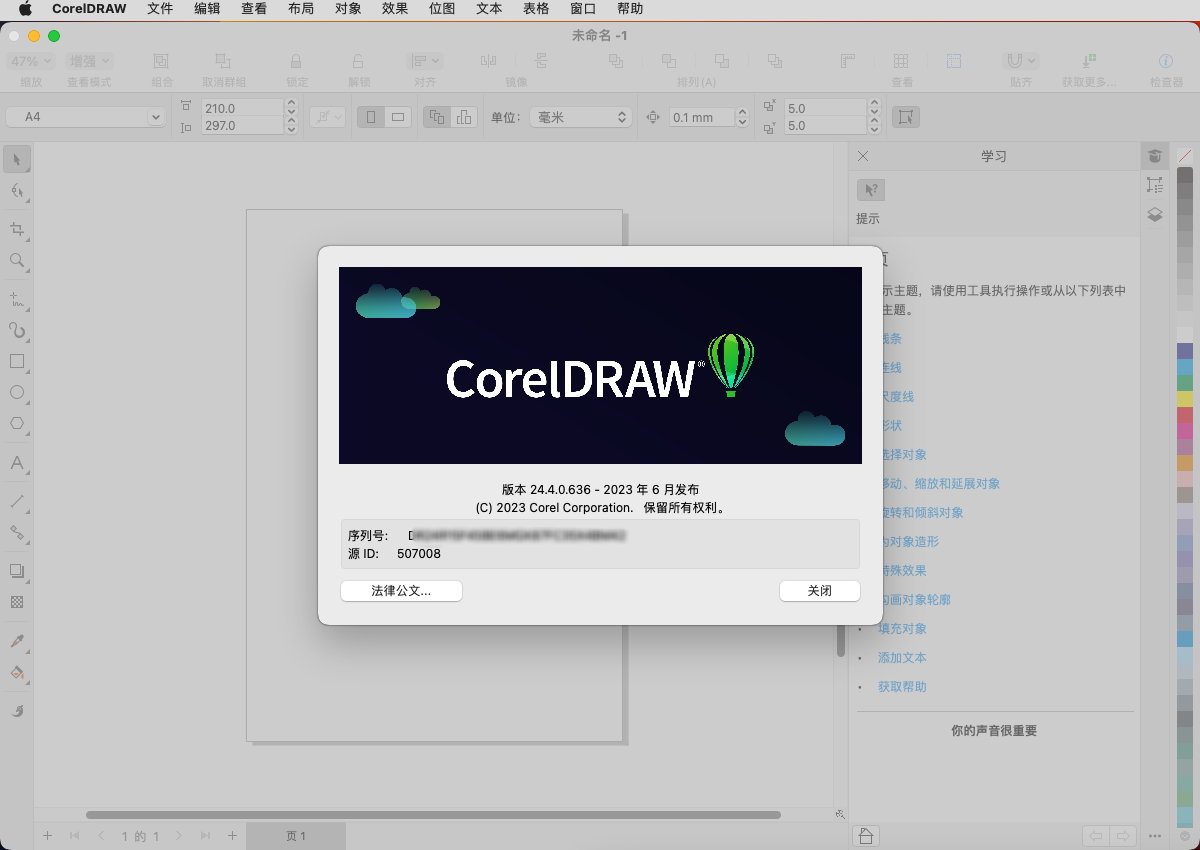Click the nudge distance field 0.1 mm
The width and height of the screenshot is (1200, 850).
click(703, 117)
